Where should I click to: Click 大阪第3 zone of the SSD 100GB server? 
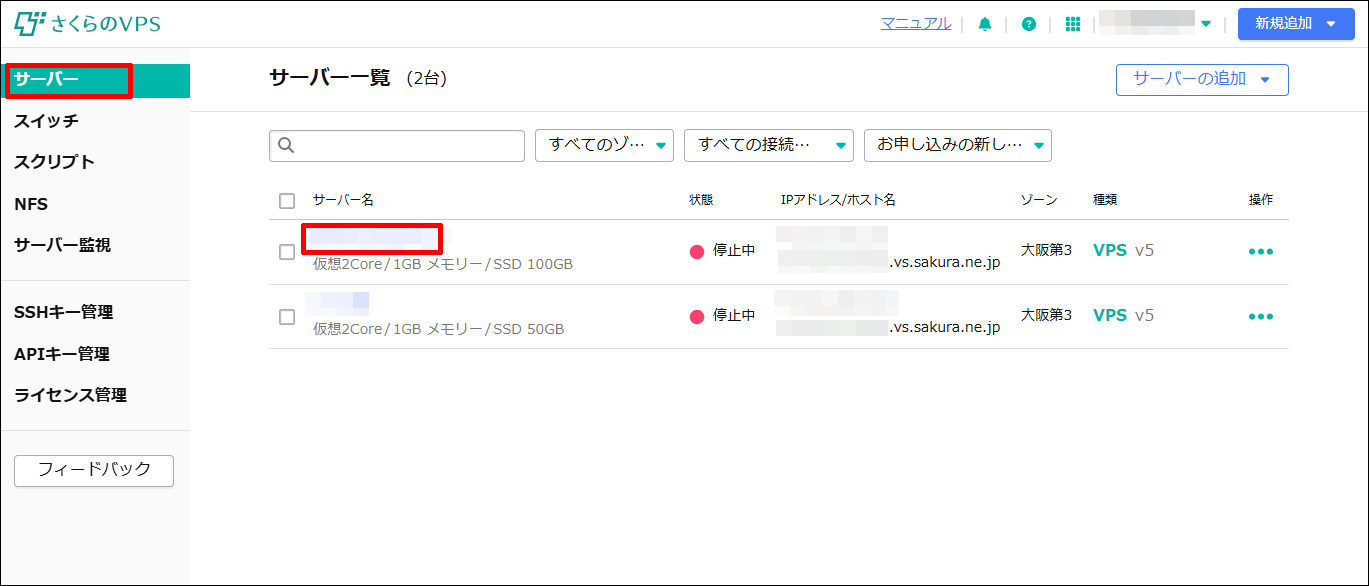pos(1046,250)
